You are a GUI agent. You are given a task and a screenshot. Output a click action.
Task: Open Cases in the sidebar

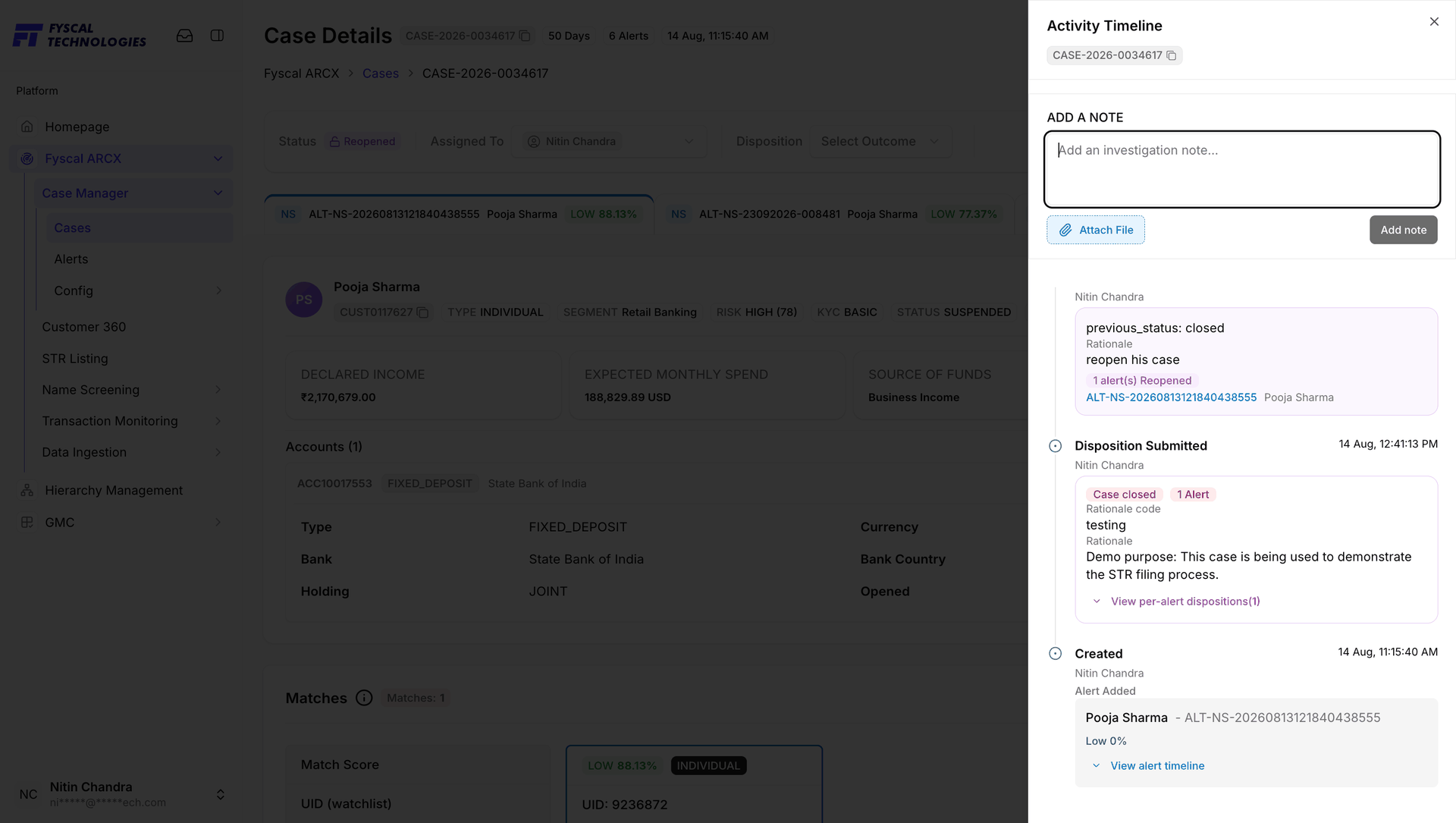coord(138,228)
